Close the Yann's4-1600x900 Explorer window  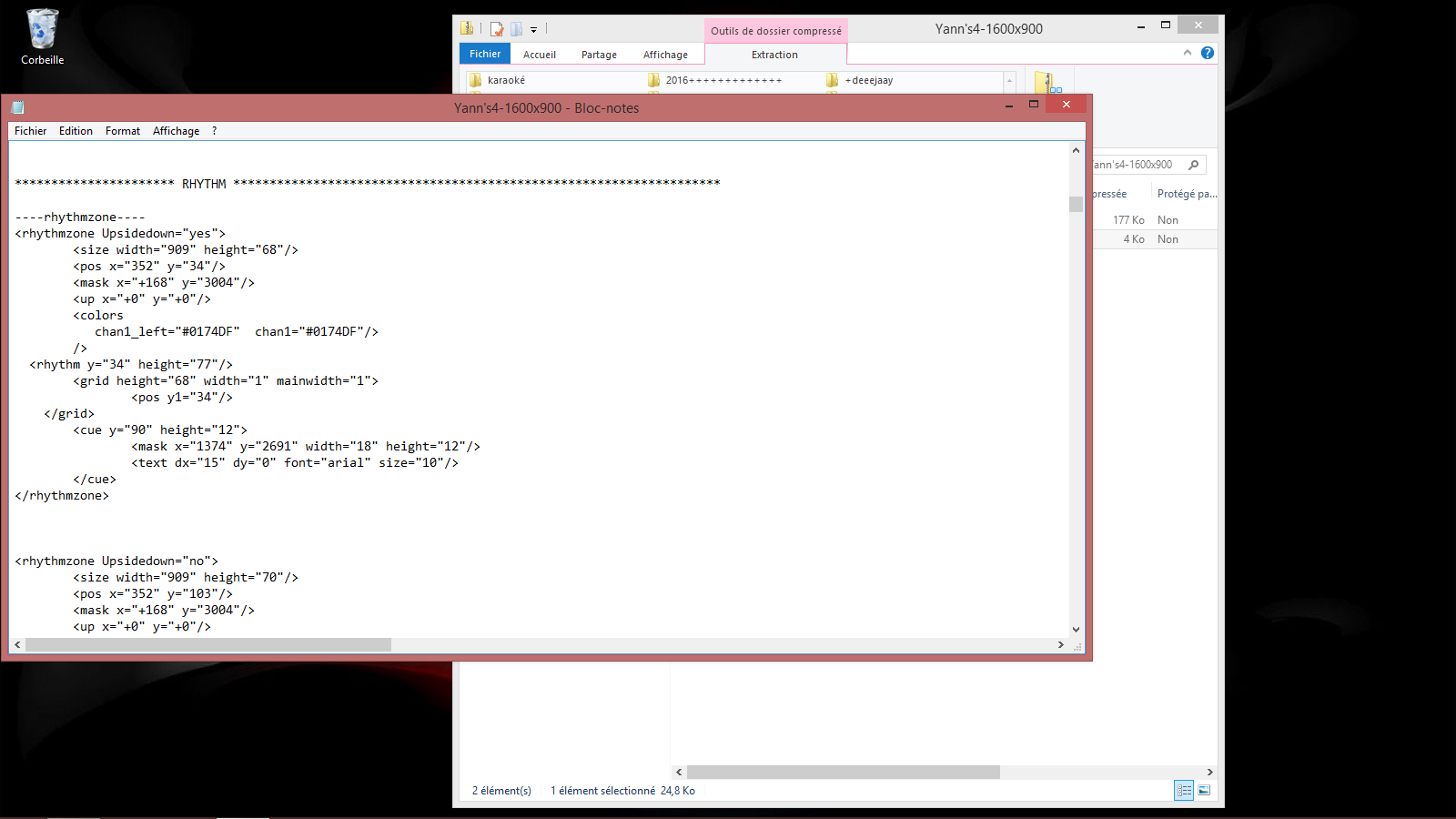coord(1198,25)
